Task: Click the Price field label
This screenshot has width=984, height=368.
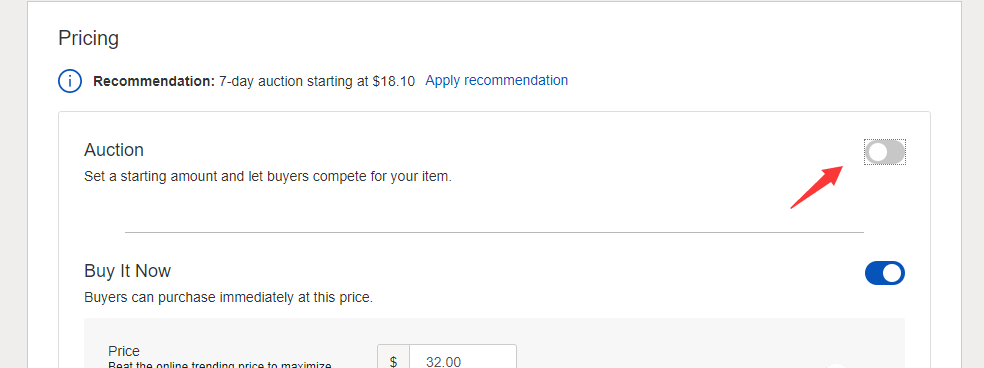Action: (x=124, y=351)
